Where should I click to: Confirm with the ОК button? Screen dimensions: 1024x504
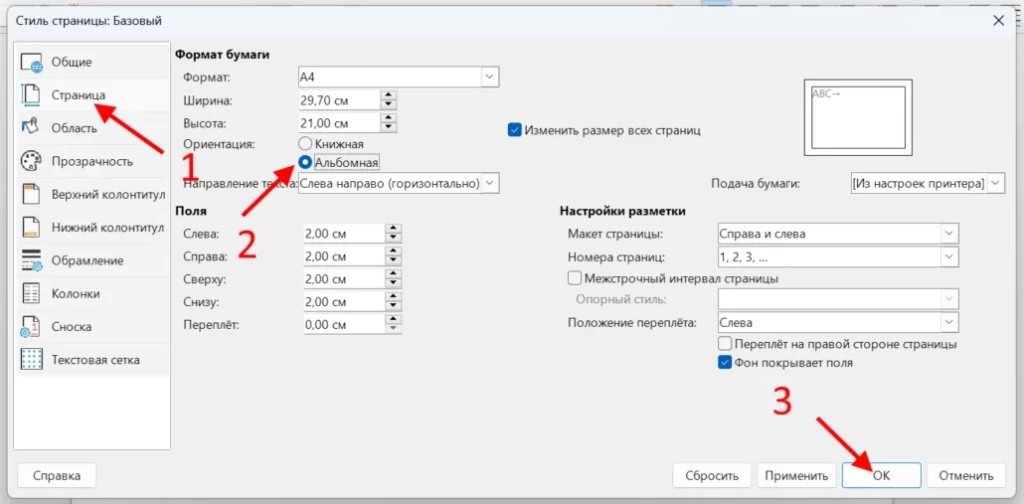[882, 475]
